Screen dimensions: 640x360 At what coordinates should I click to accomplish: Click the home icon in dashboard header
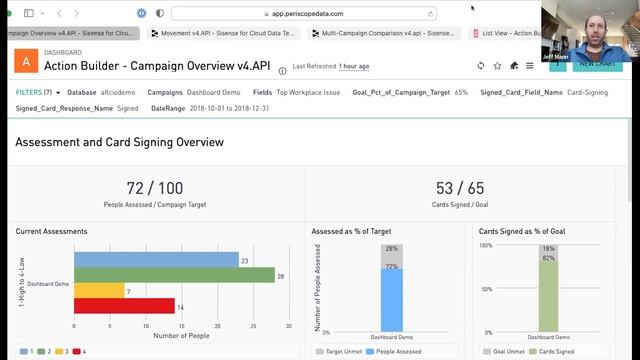tap(514, 66)
